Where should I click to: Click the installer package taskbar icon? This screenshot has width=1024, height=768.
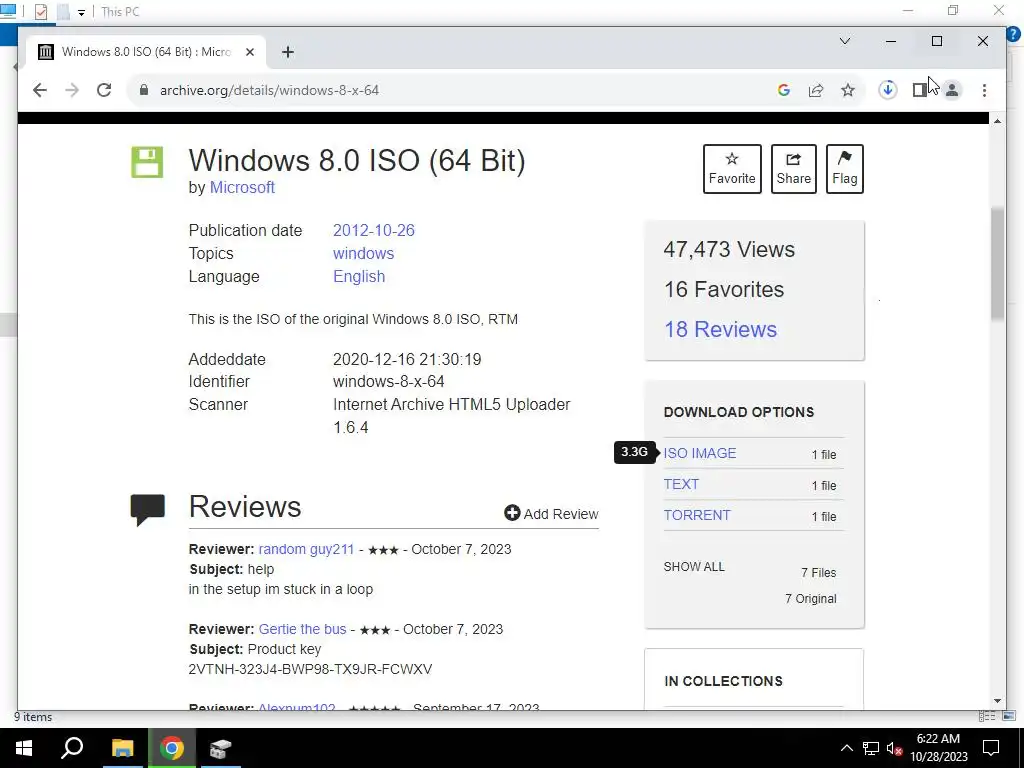click(220, 748)
